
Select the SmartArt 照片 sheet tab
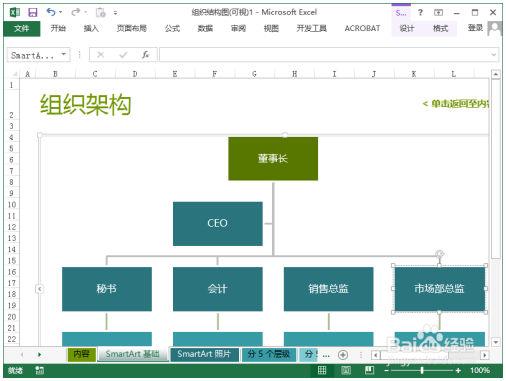click(x=204, y=354)
